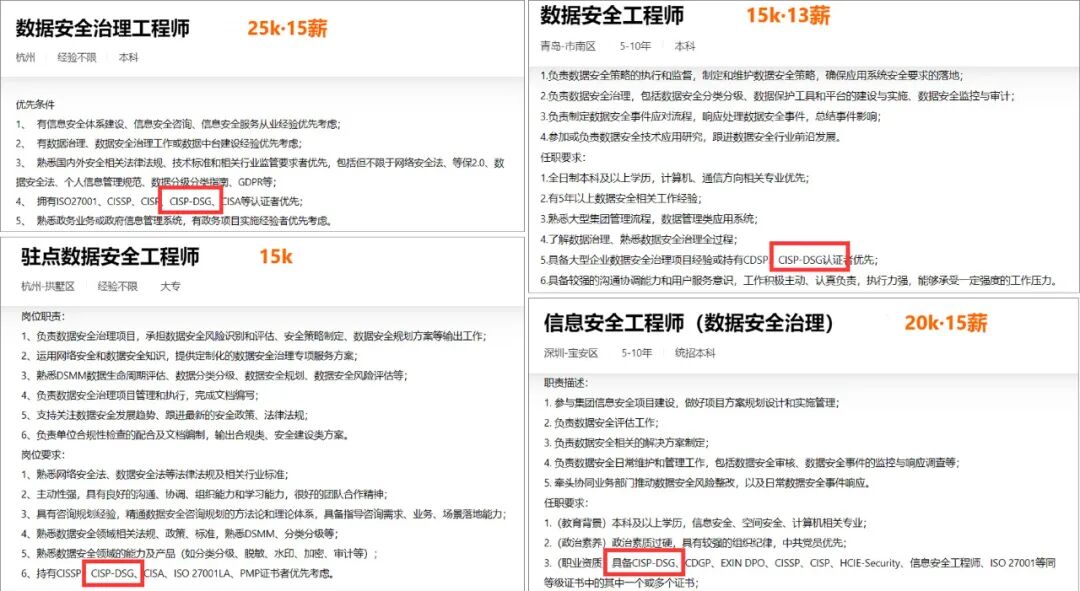Click the heading "职责描述:"

point(566,383)
